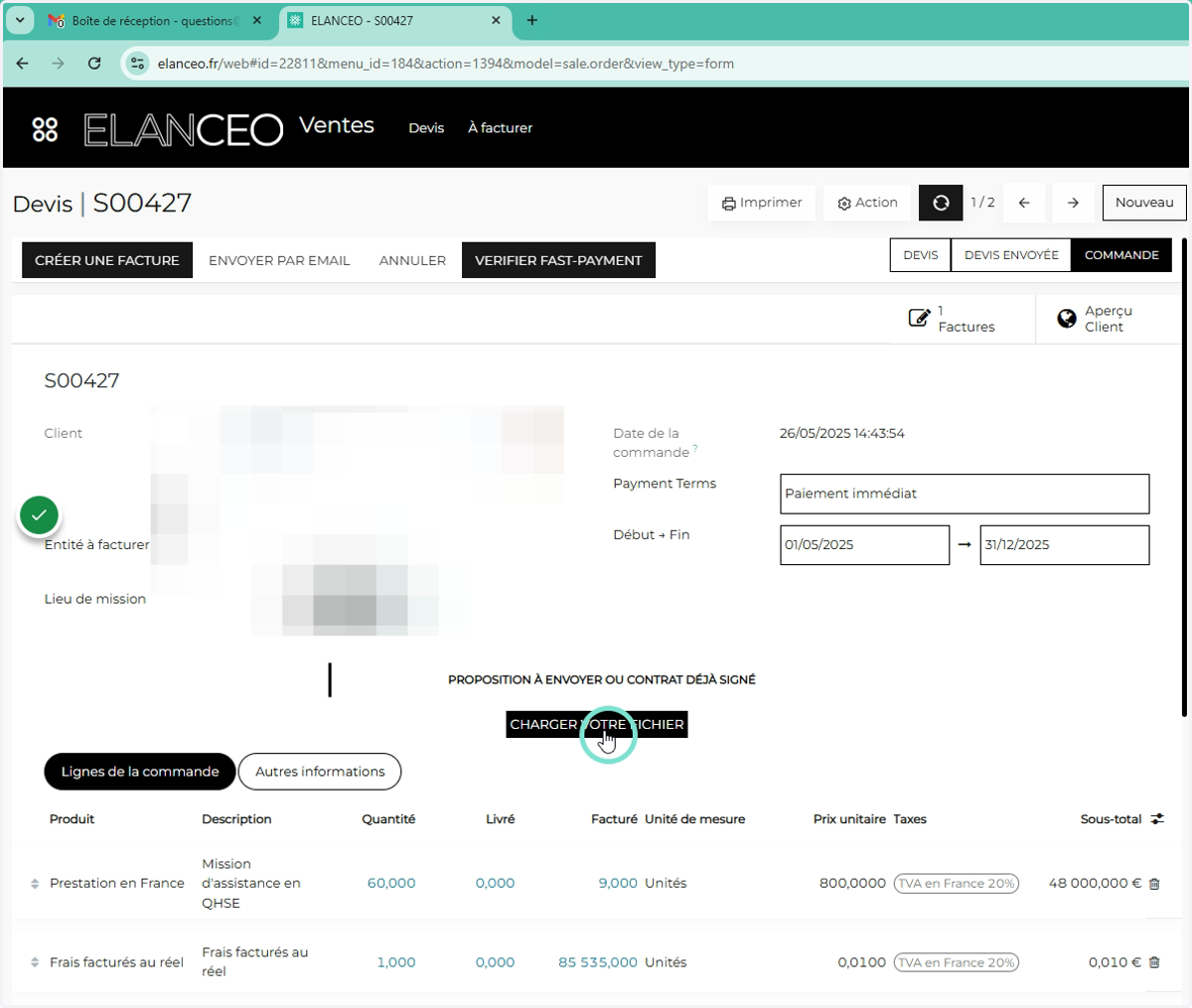Image resolution: width=1192 pixels, height=1008 pixels.
Task: Open the Factures smart button icon
Action: click(x=920, y=318)
